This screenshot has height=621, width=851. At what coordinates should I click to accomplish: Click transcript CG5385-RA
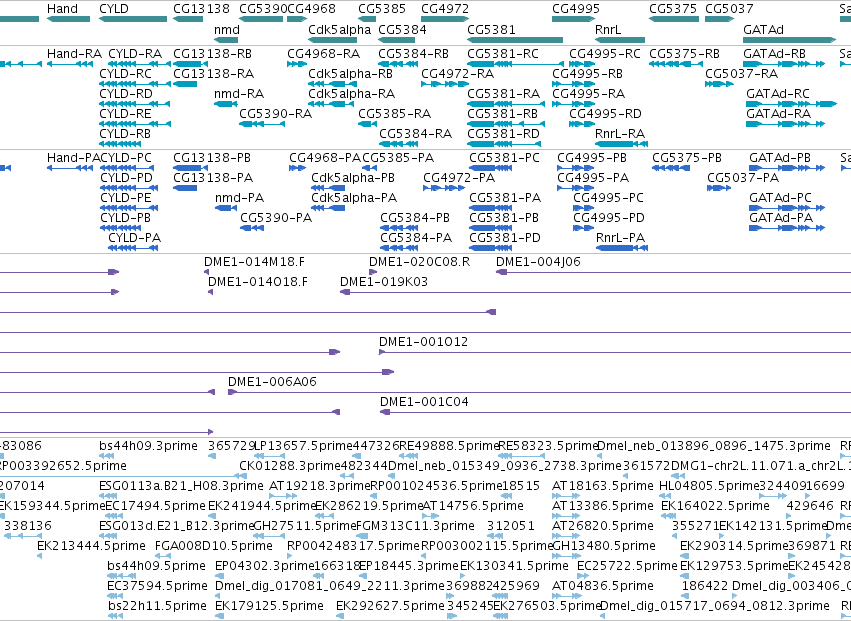[x=367, y=124]
